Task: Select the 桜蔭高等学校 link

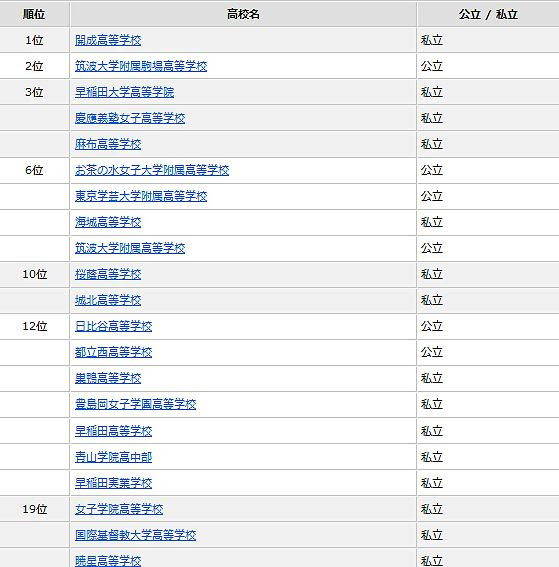Action: click(108, 274)
